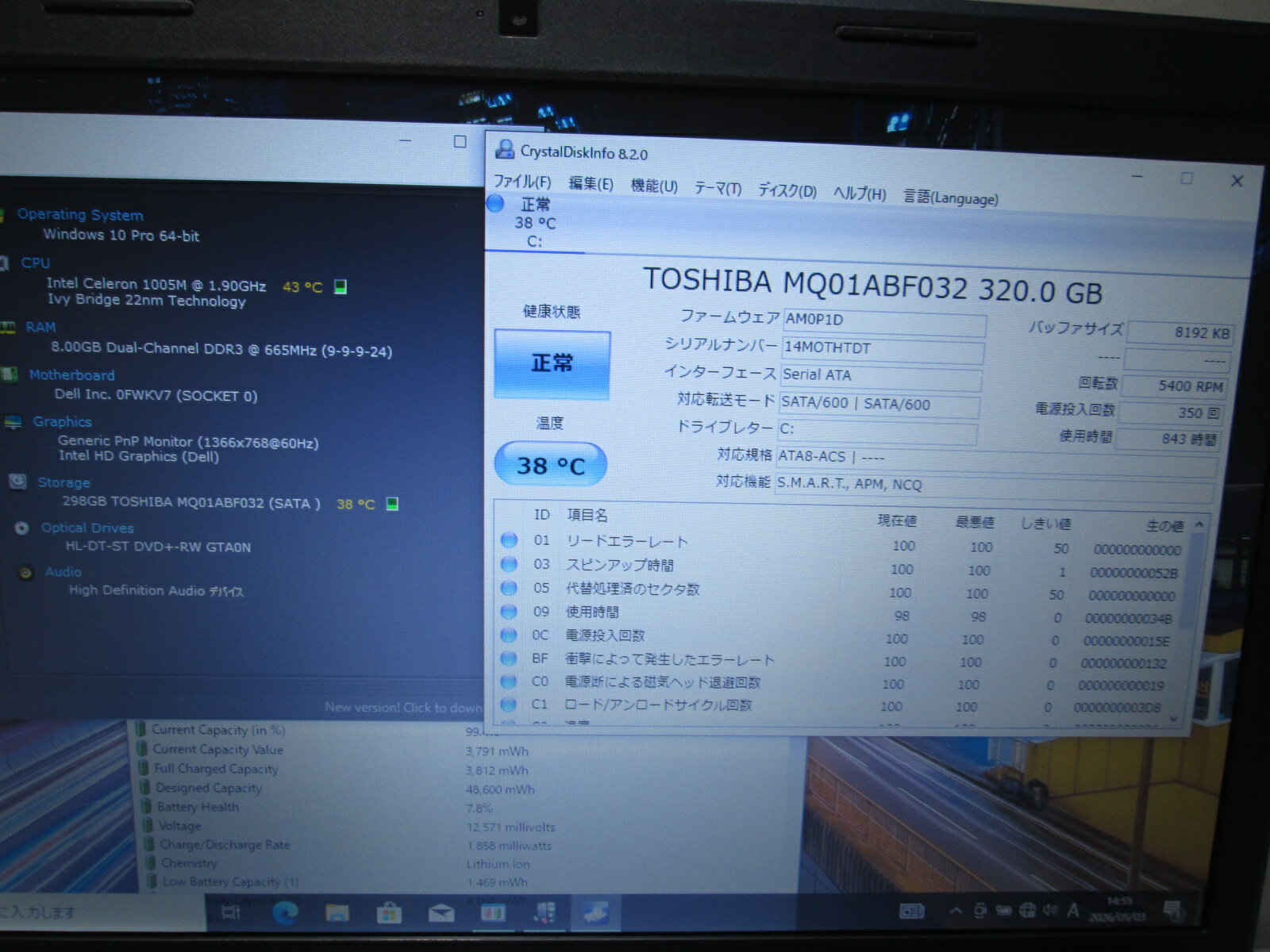
Task: Click the Operating System heading in Speccy
Action: point(80,214)
